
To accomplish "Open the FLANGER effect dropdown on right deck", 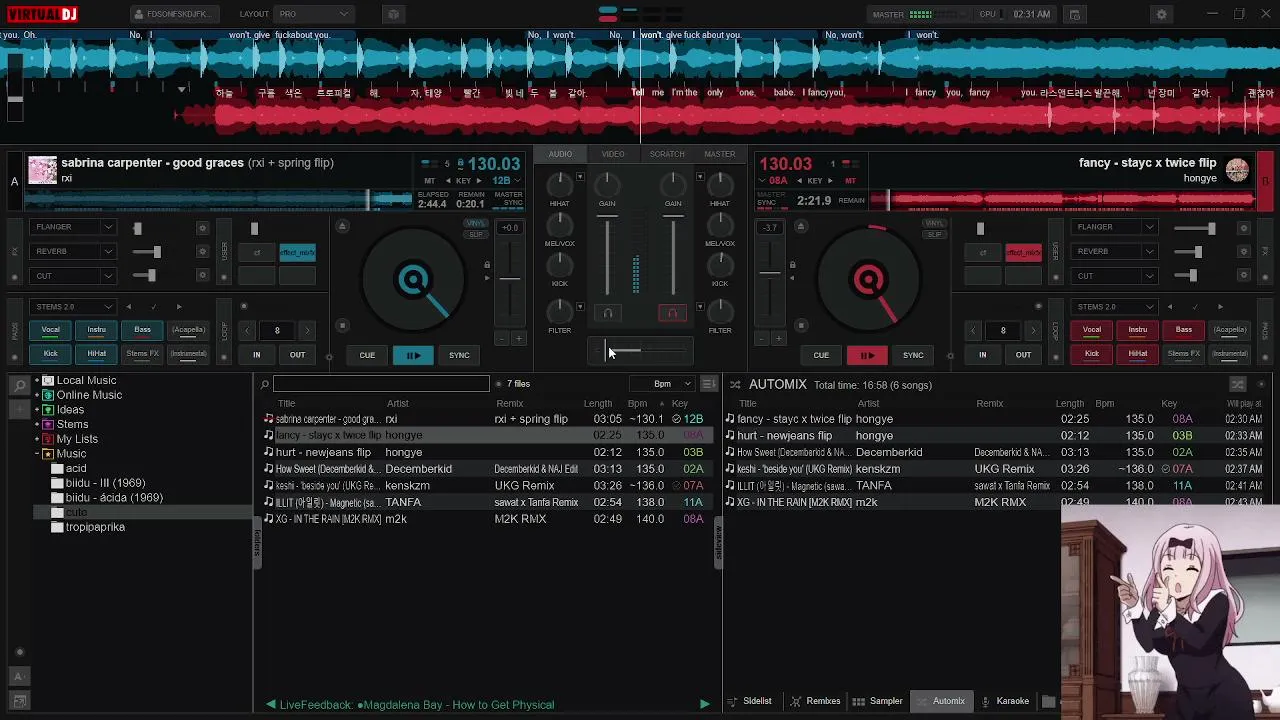I will click(x=1114, y=227).
